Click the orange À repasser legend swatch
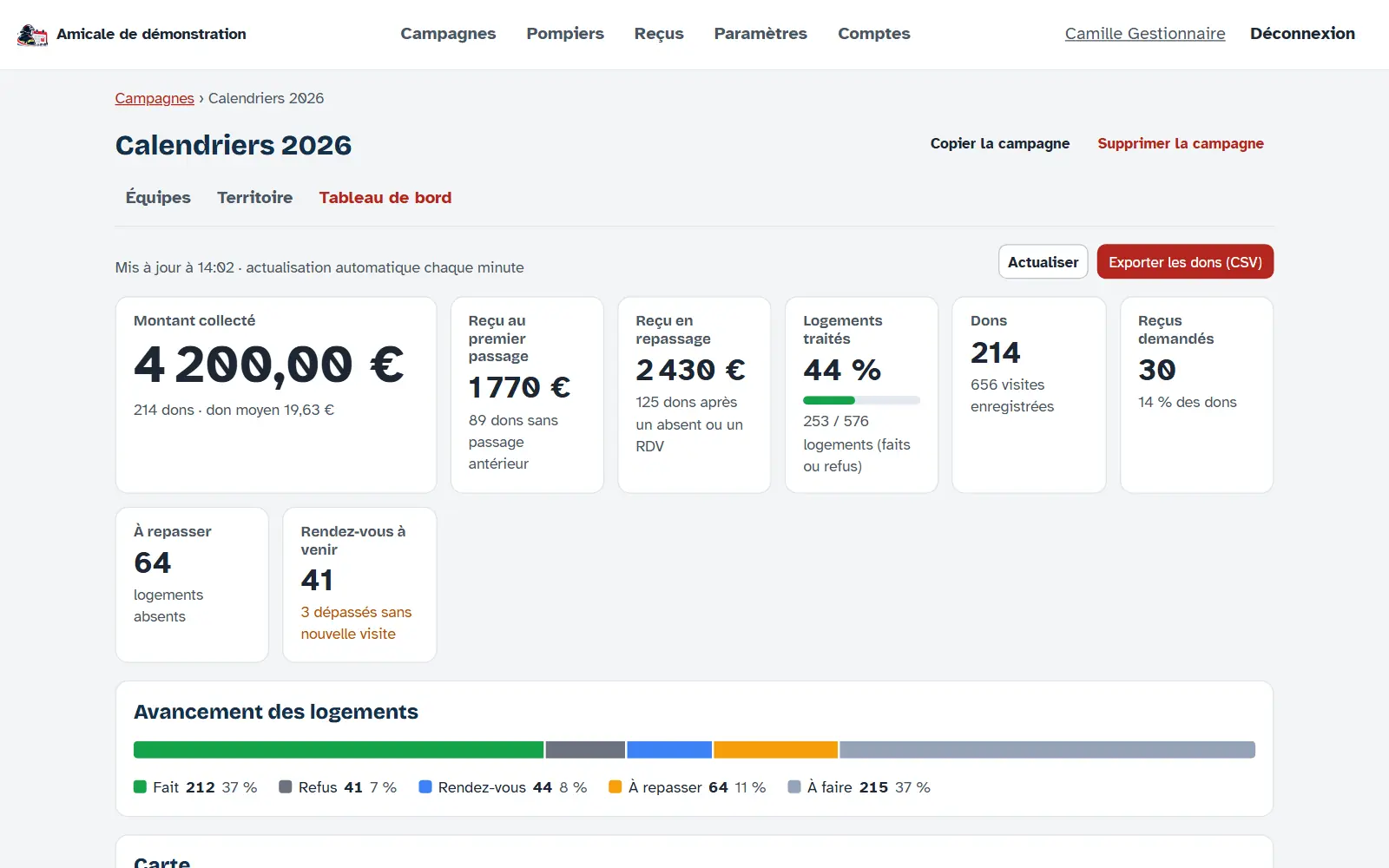The width and height of the screenshot is (1389, 868). [x=616, y=787]
